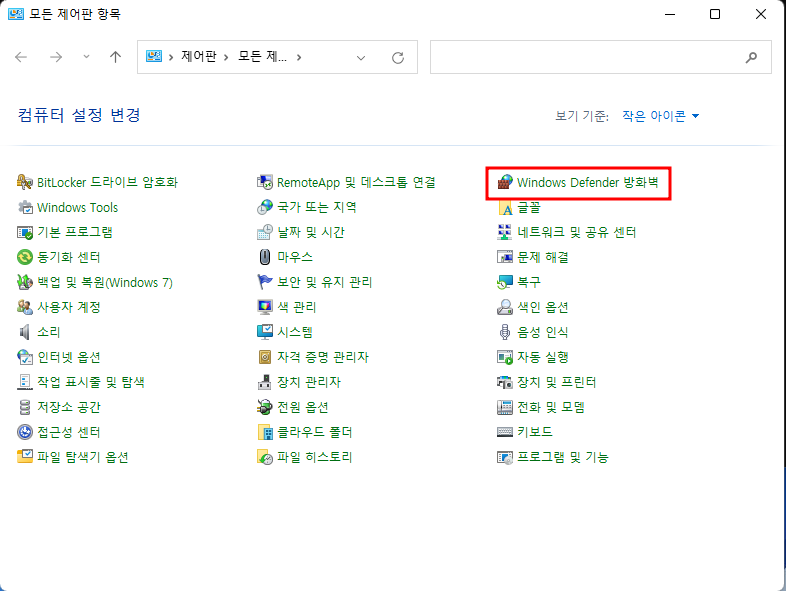Open 네트워크 및 공유 센터 icon

(505, 232)
